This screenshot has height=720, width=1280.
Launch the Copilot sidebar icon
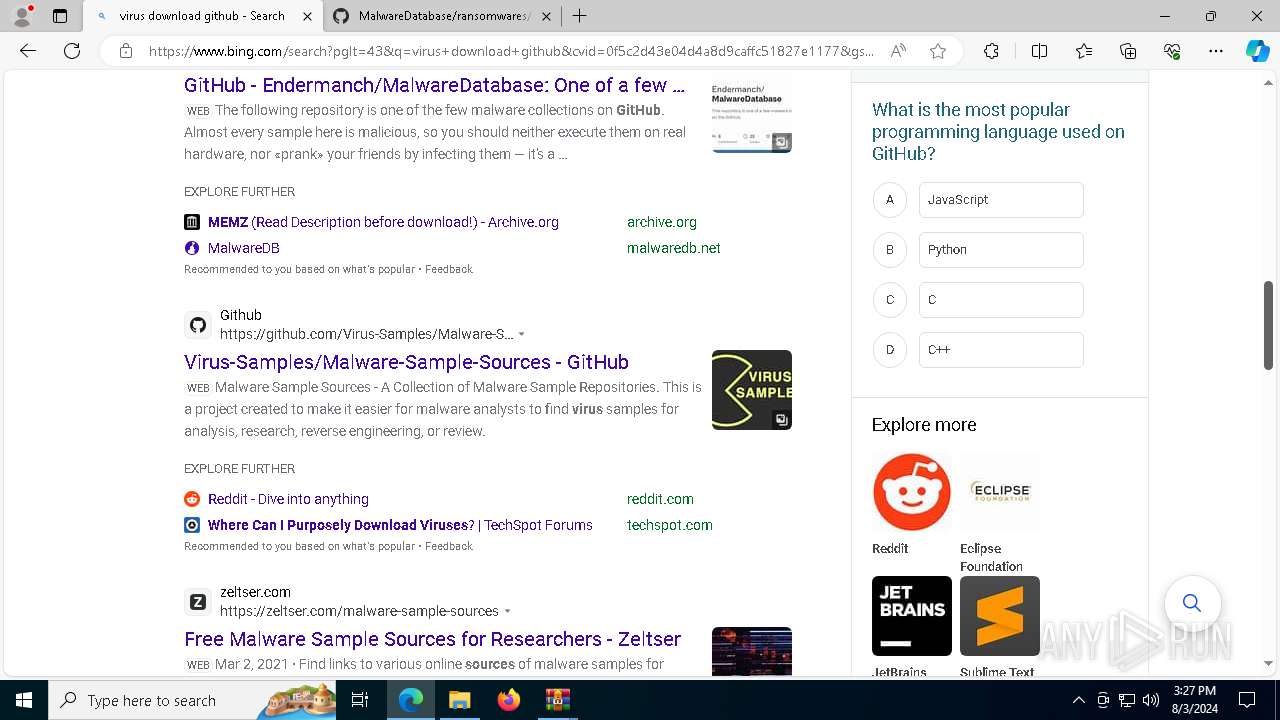coord(1257,51)
